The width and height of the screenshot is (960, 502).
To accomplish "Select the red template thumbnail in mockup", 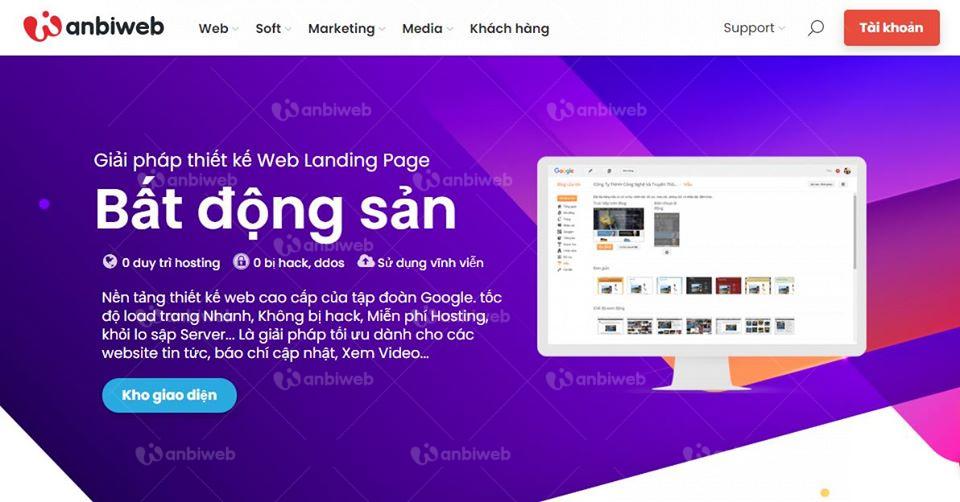I will [x=728, y=285].
